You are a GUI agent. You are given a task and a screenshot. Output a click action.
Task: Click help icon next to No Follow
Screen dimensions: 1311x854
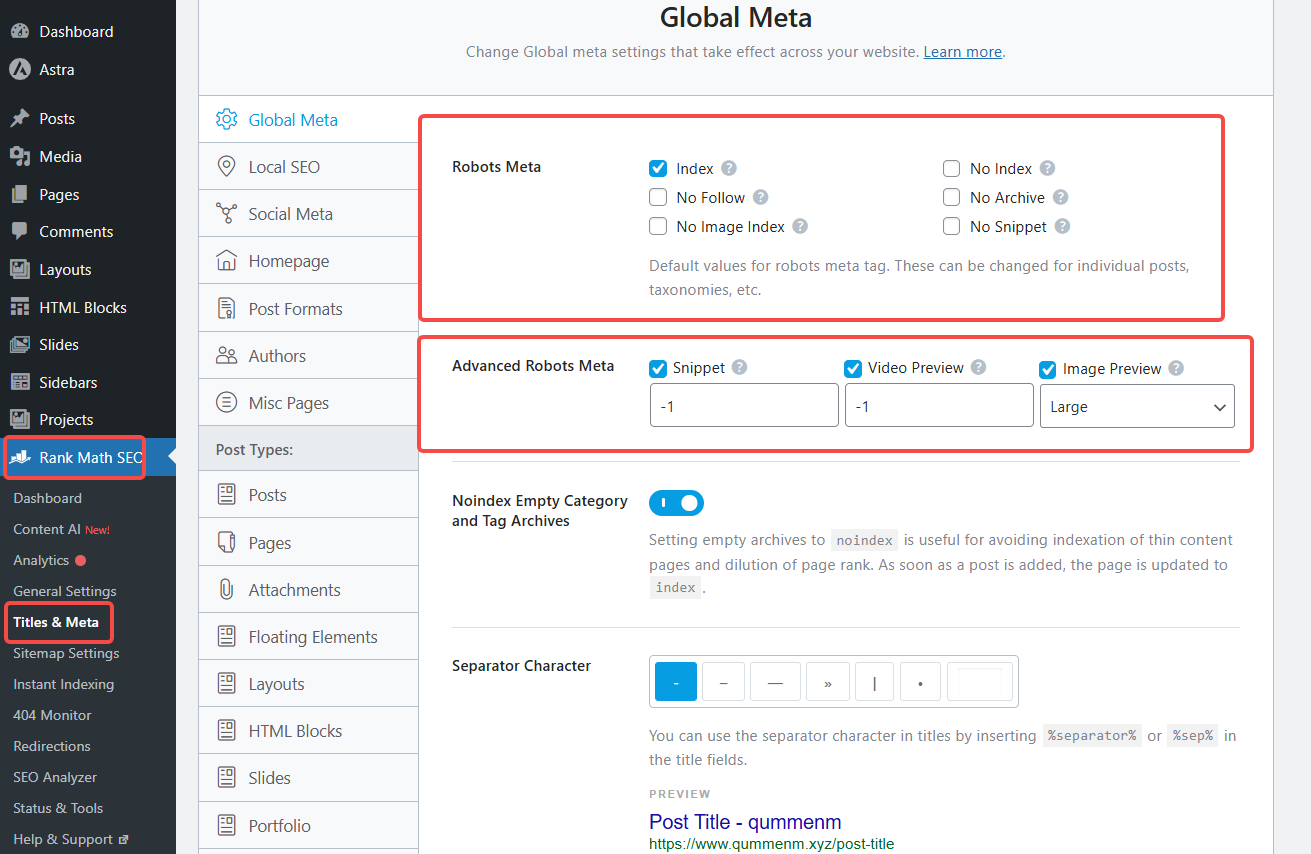[761, 198]
